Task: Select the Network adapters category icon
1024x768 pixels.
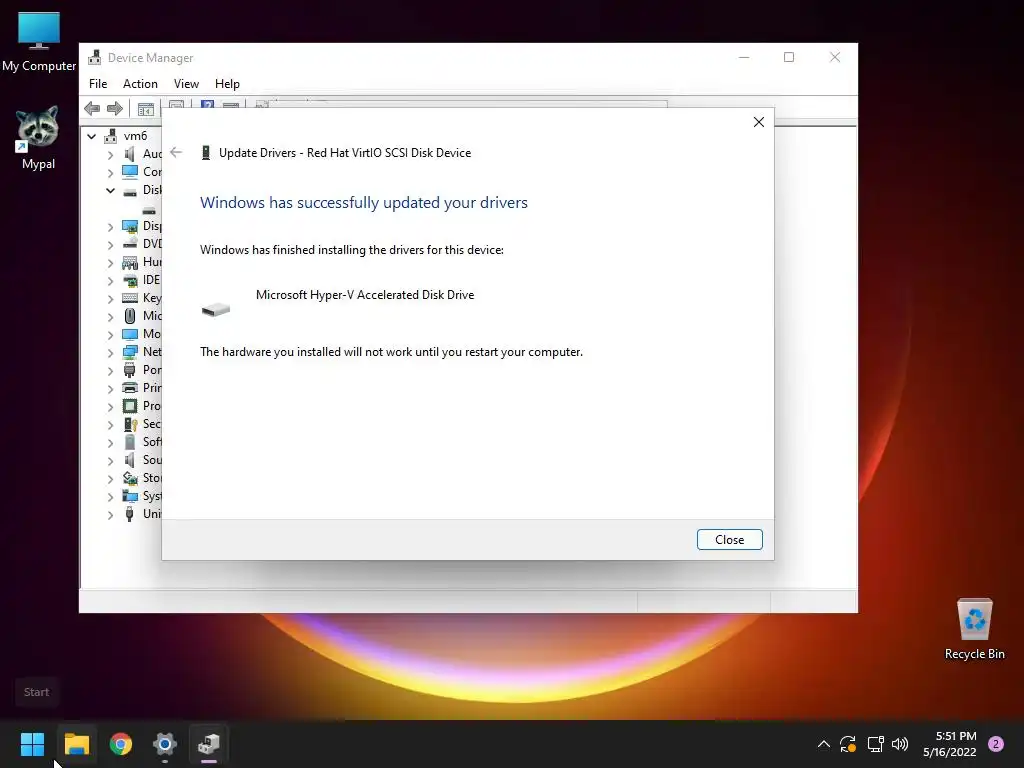Action: pyautogui.click(x=130, y=352)
